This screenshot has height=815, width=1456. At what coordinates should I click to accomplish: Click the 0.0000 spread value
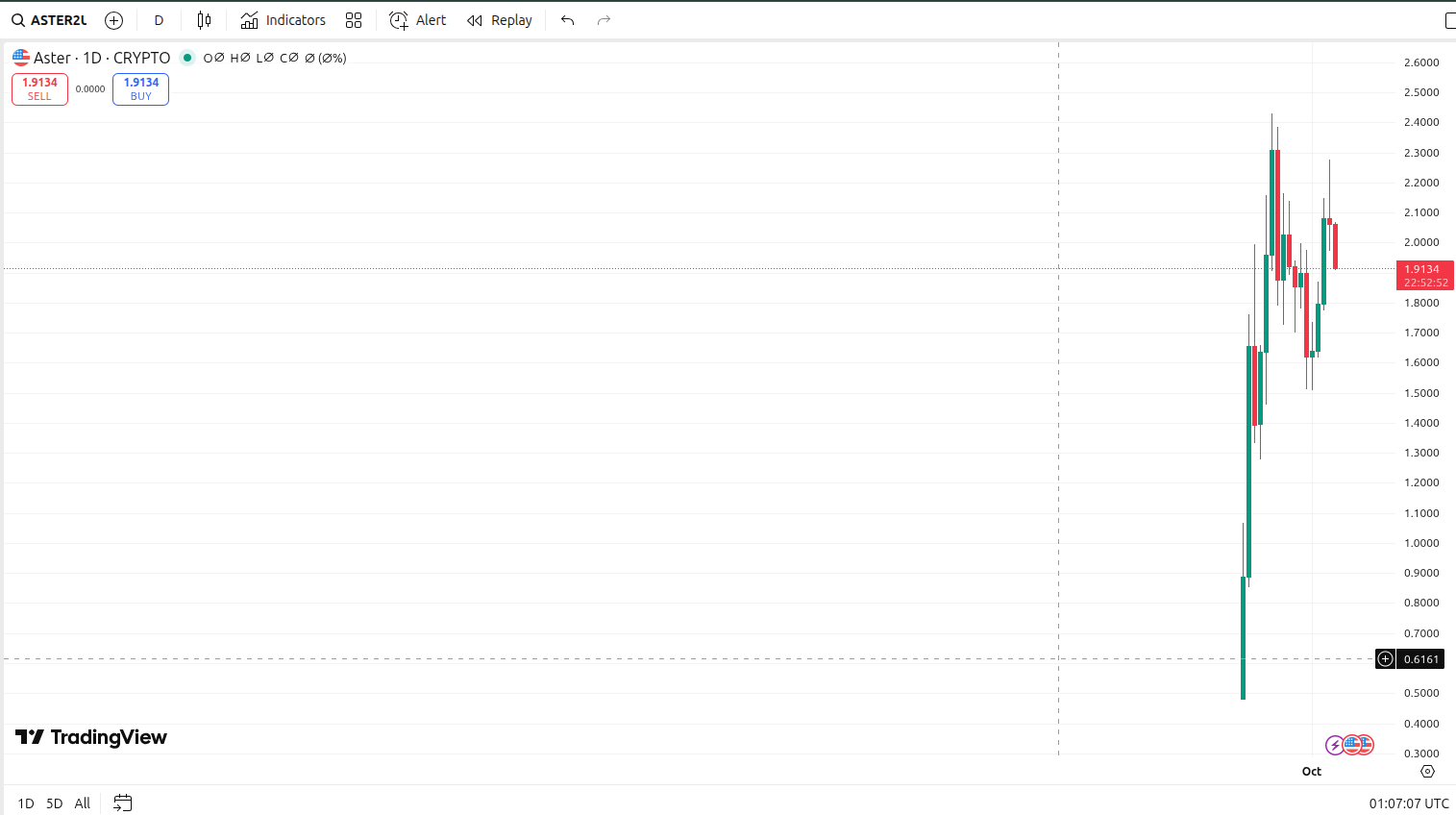[x=90, y=89]
